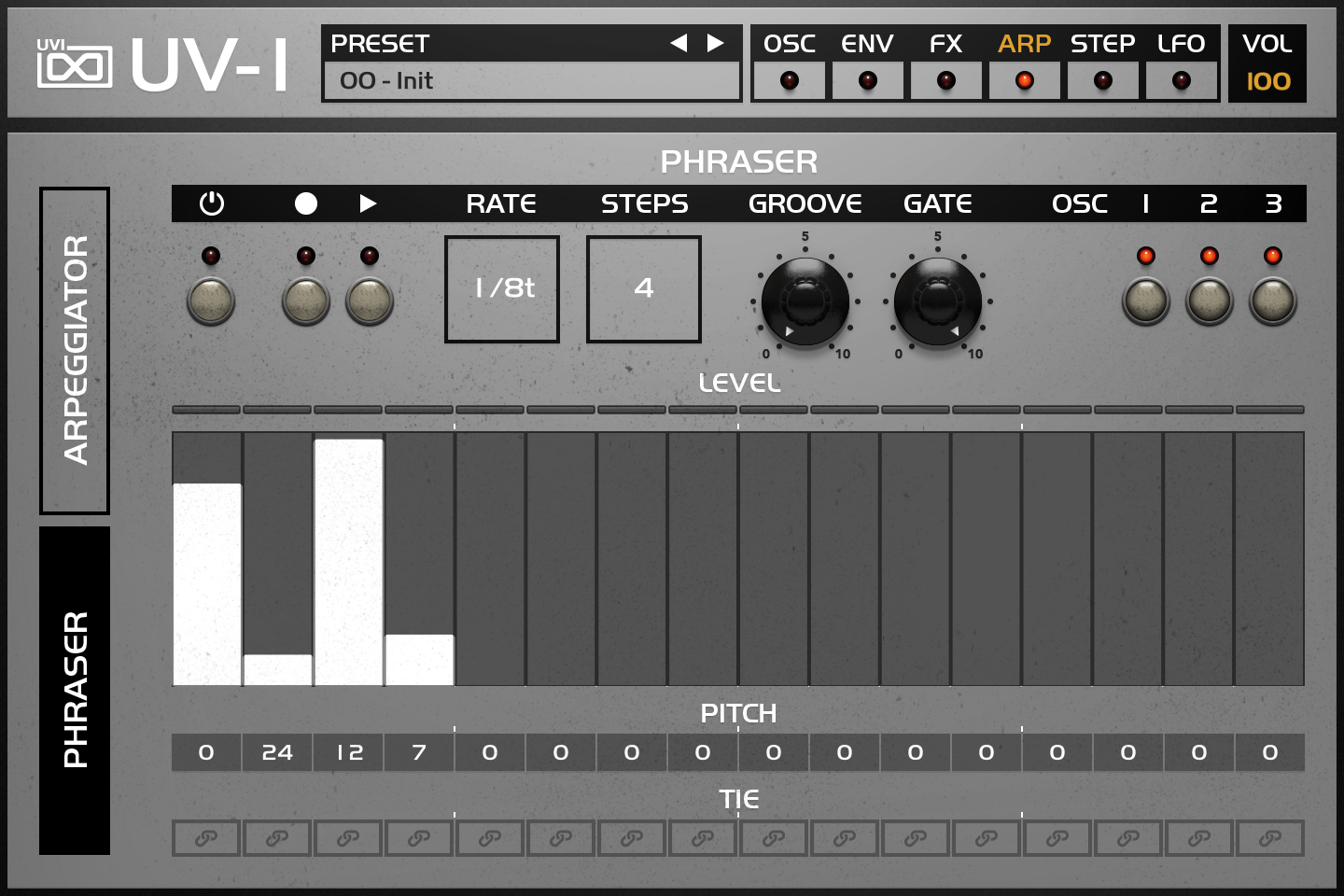Toggle tie link icon for step 16
The width and height of the screenshot is (1344, 896).
coord(1271,838)
